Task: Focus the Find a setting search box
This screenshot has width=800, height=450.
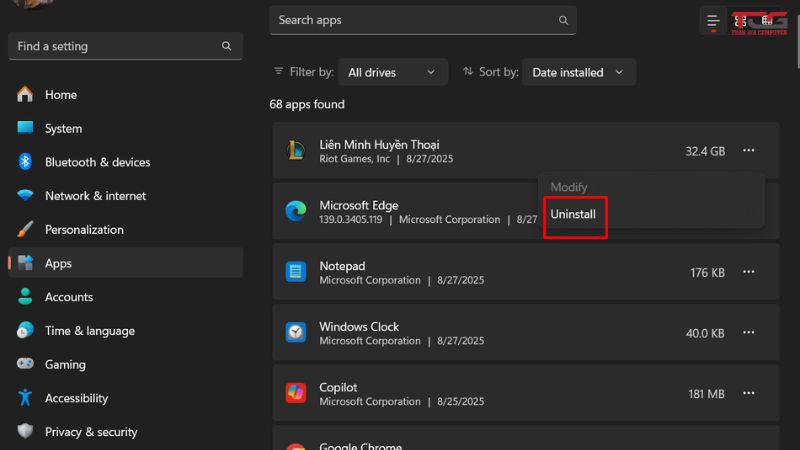Action: [126, 46]
